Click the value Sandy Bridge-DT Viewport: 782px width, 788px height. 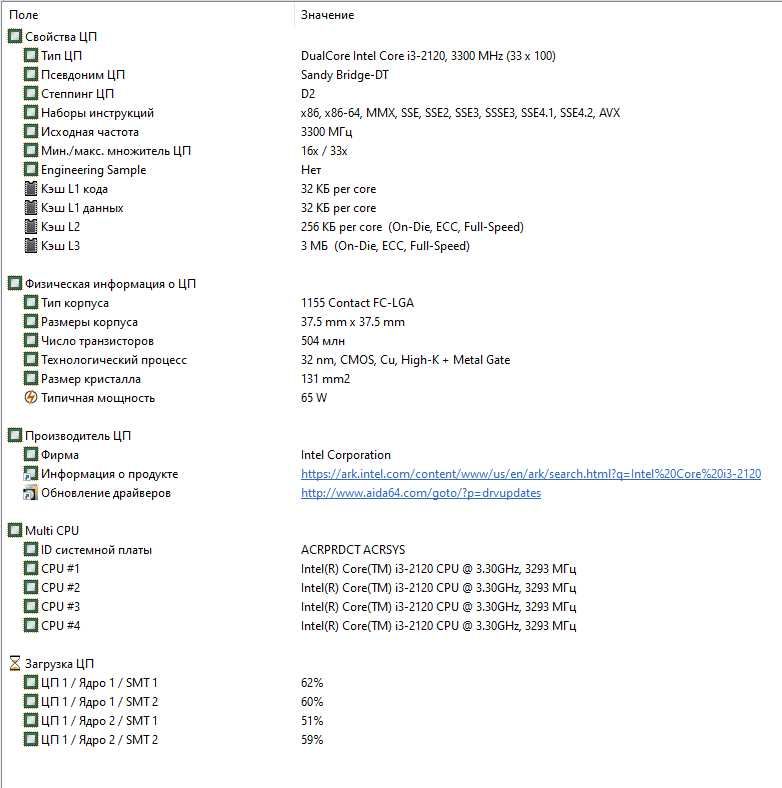coord(344,75)
